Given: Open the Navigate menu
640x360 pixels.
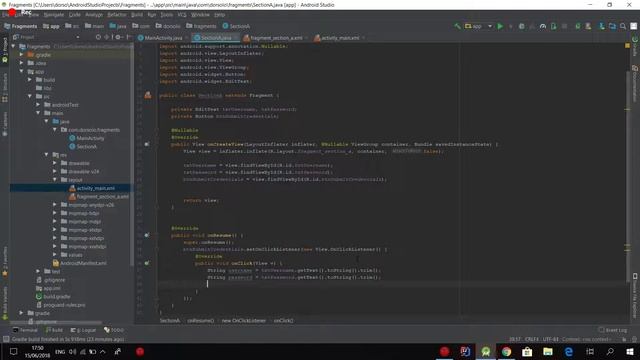Looking at the screenshot, I should [x=54, y=15].
